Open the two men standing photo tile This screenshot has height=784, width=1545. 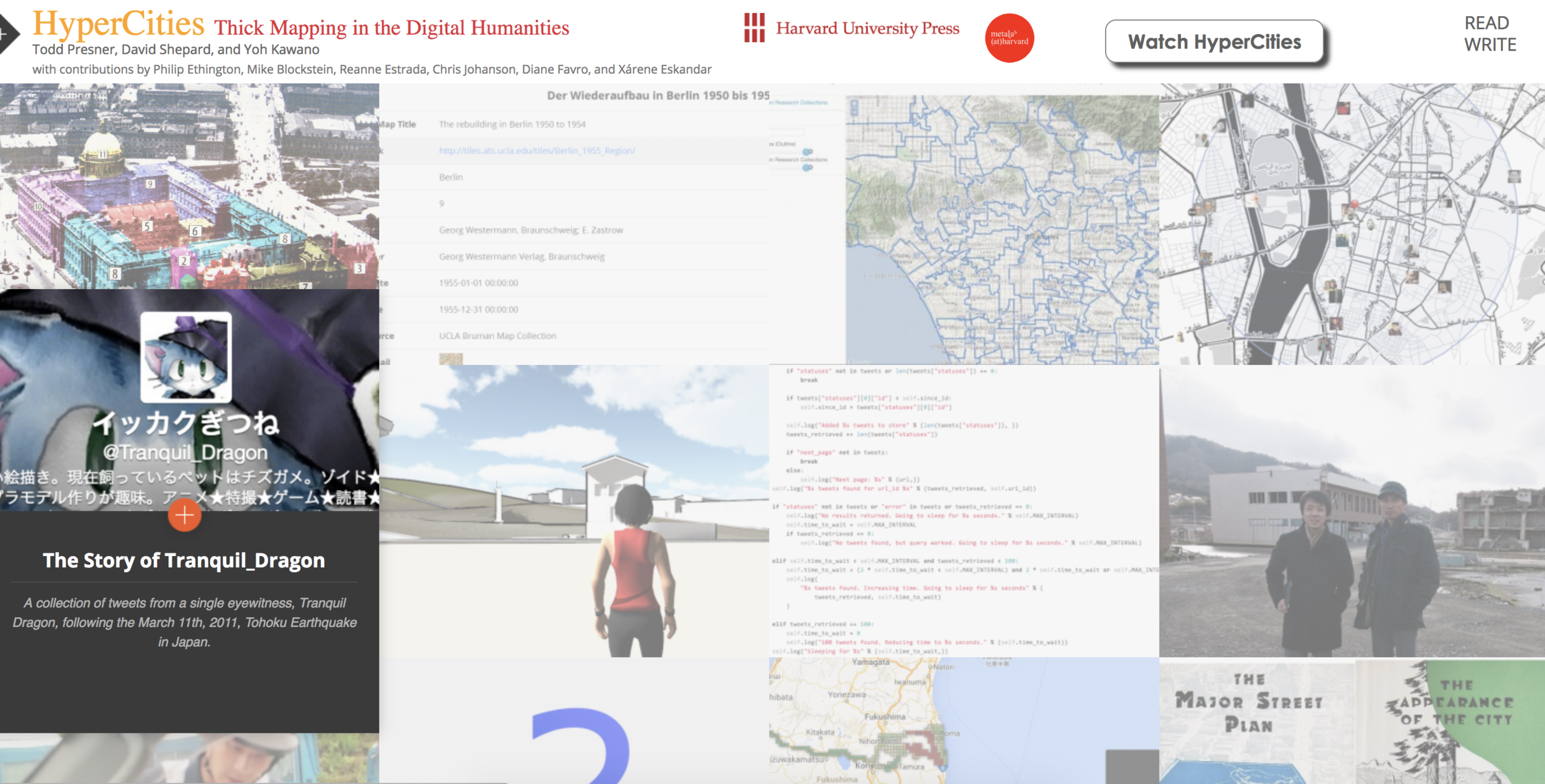pyautogui.click(x=1352, y=510)
